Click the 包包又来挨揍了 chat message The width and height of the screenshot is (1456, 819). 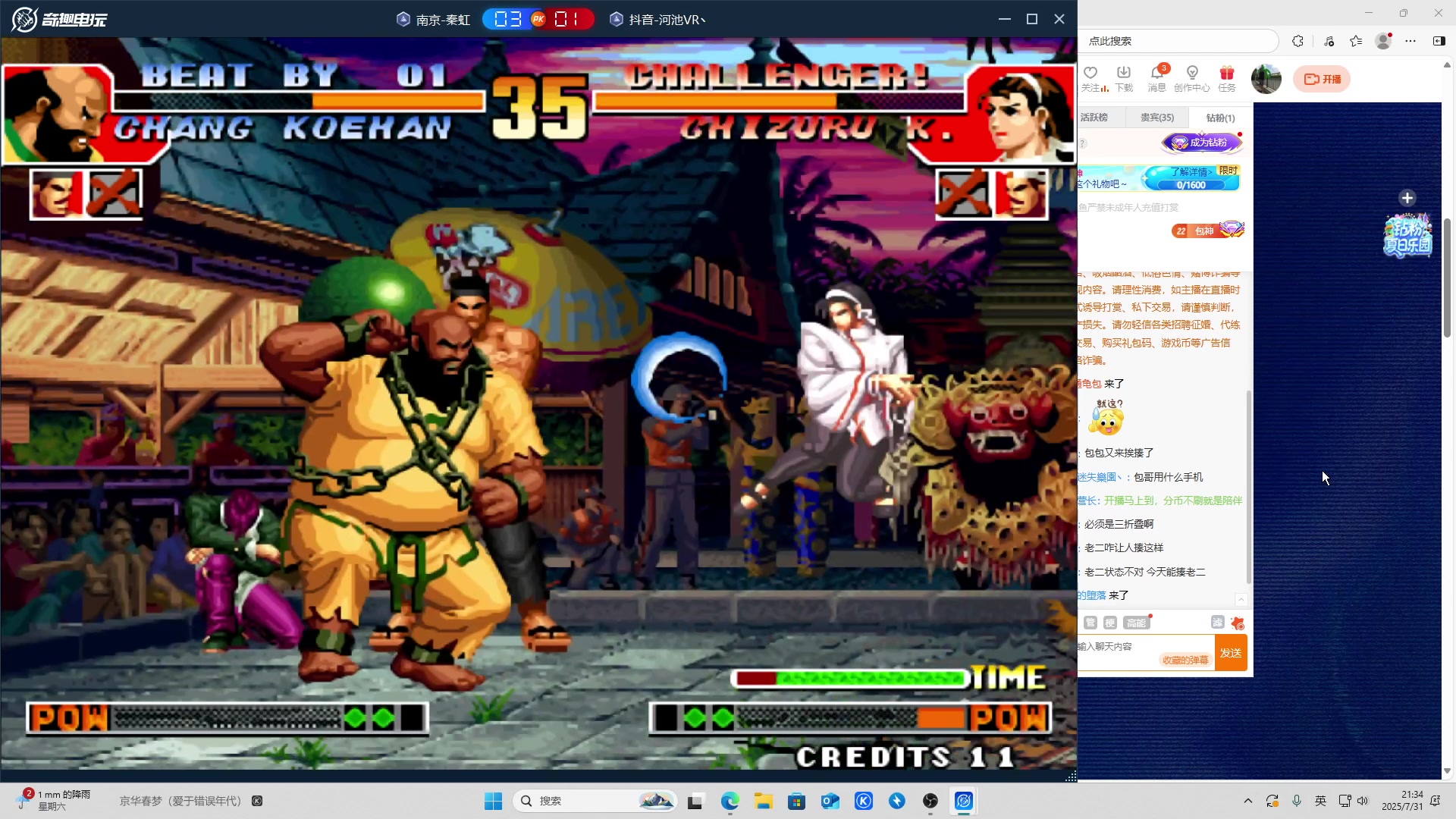click(x=1119, y=453)
